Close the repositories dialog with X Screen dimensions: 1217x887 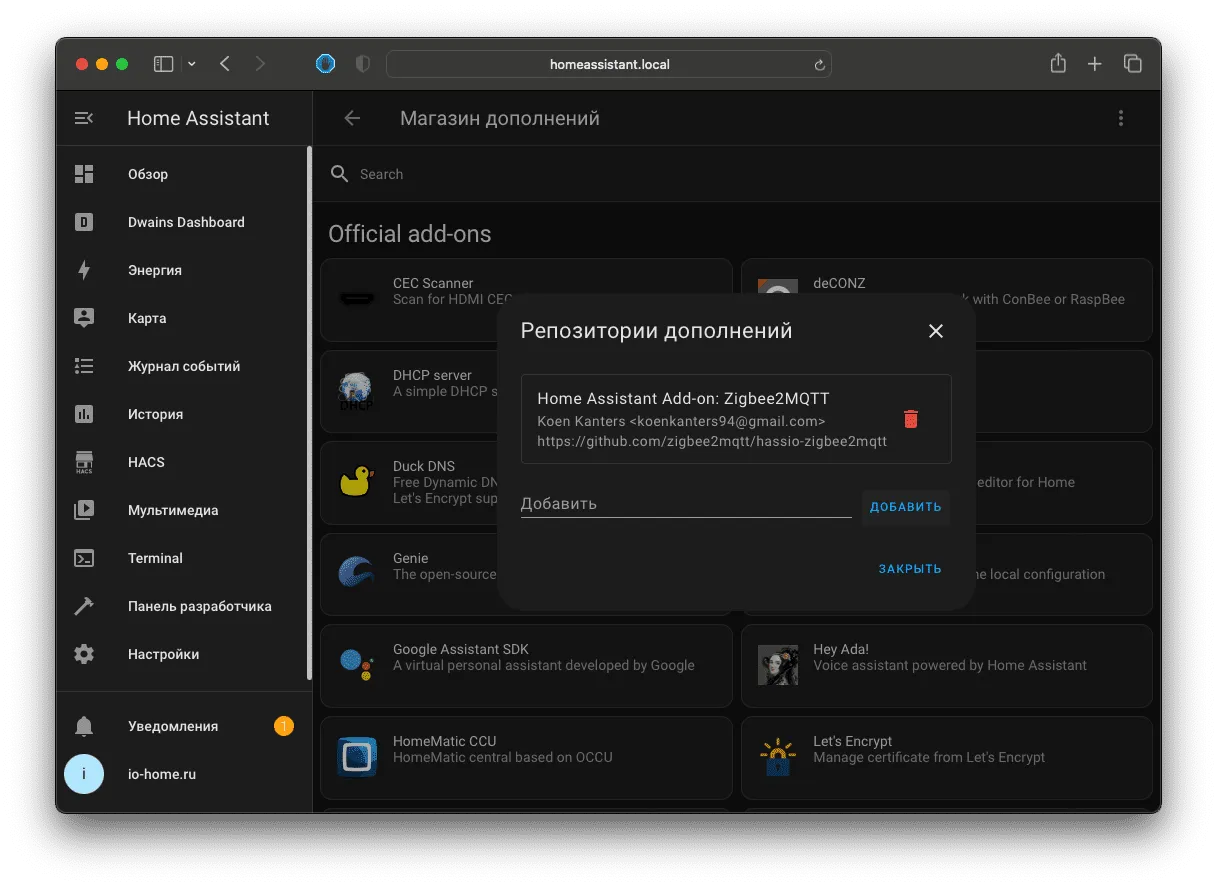point(936,331)
